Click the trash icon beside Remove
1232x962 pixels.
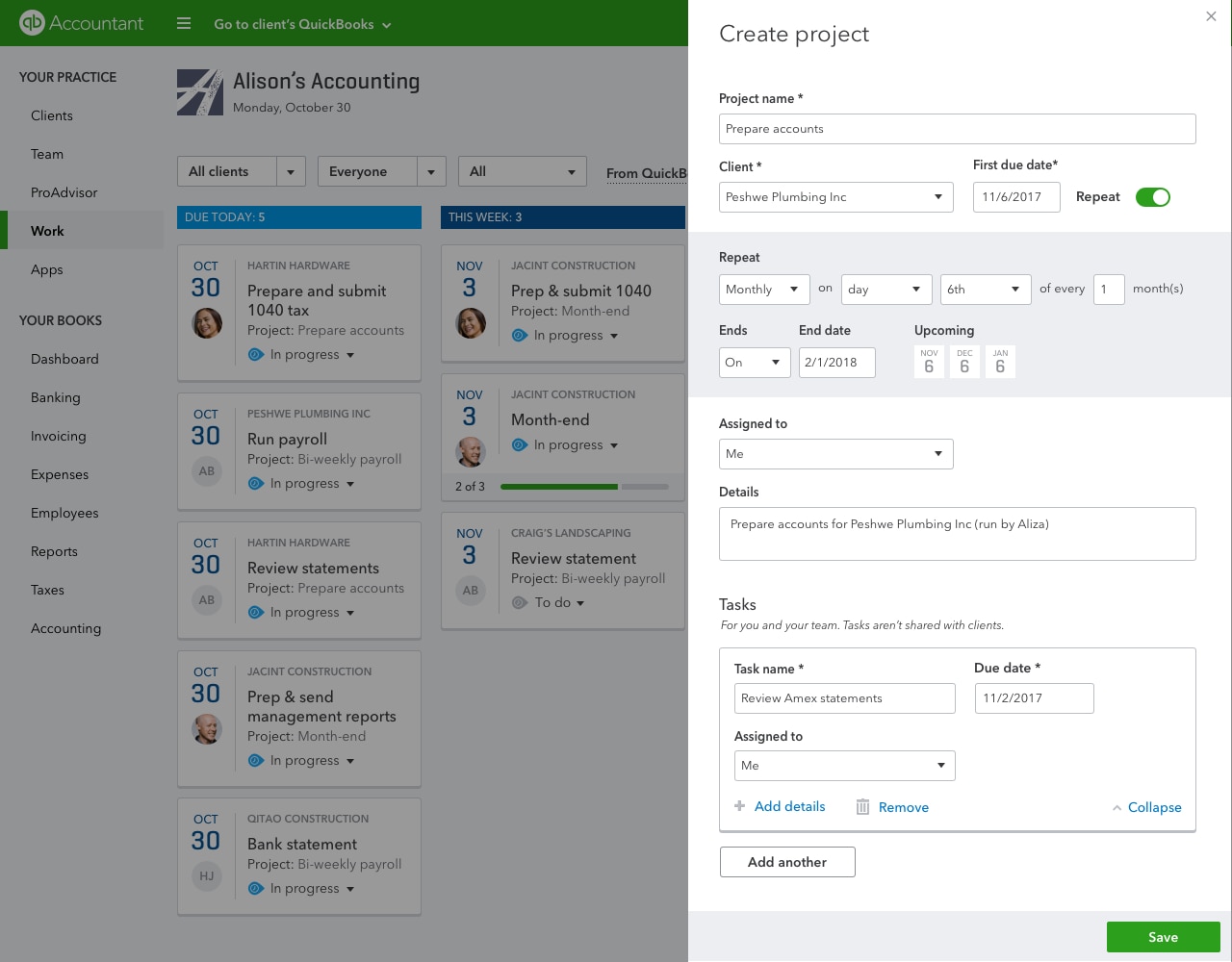(862, 807)
